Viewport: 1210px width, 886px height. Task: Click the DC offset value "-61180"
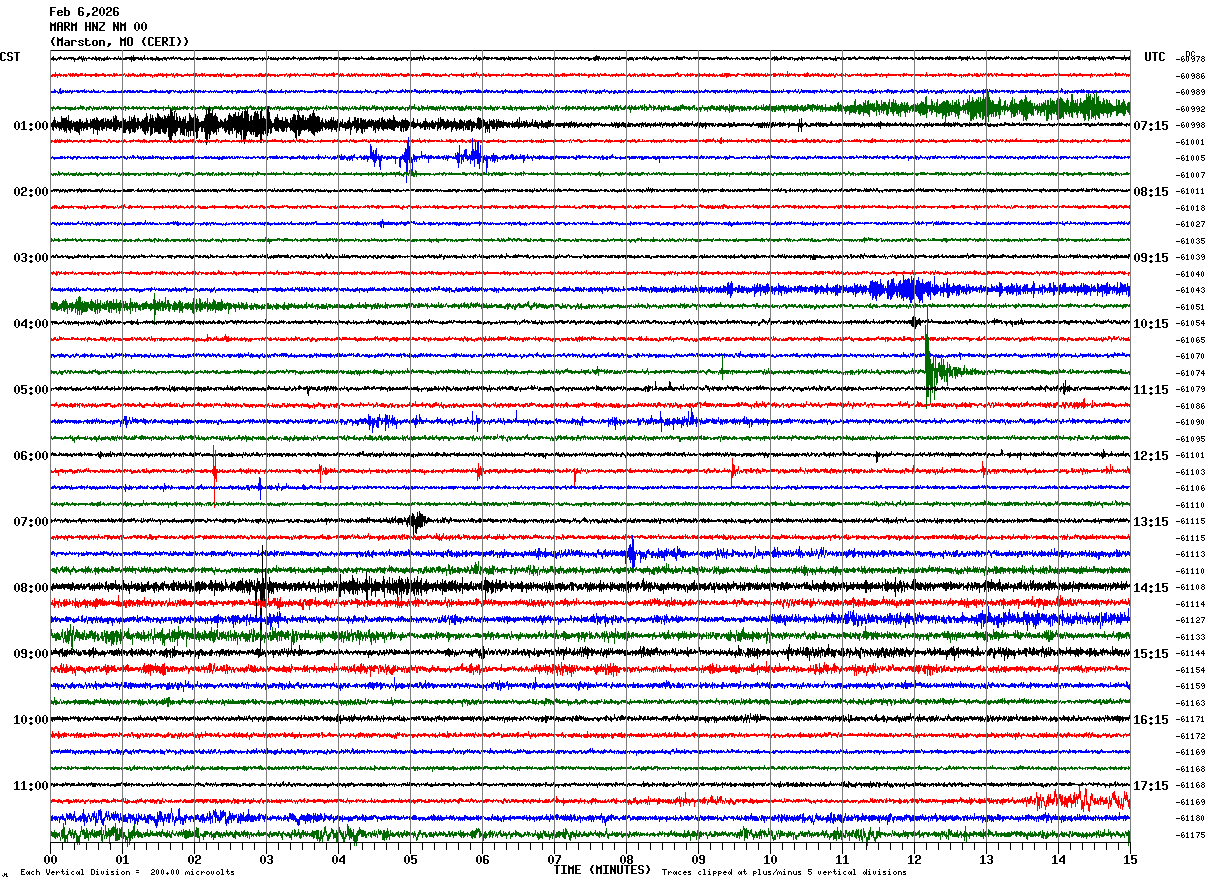pos(1191,818)
